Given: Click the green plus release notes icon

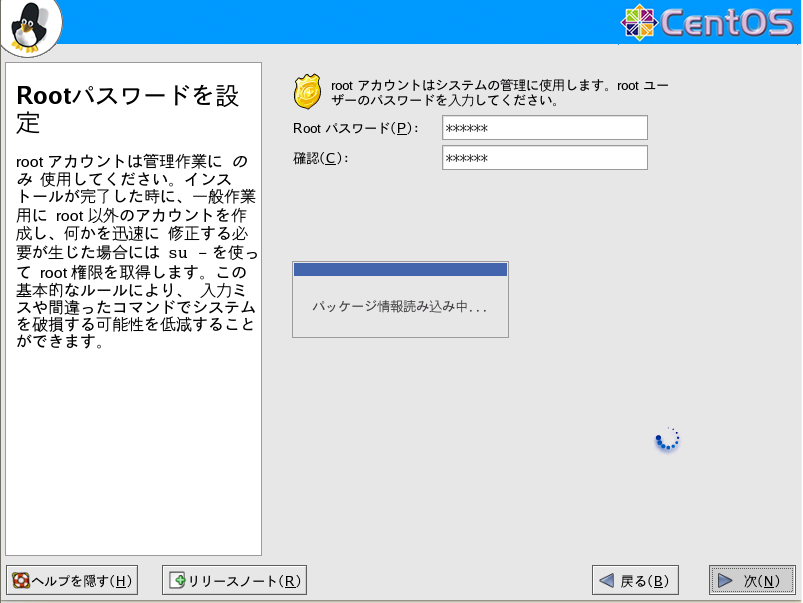Looking at the screenshot, I should [177, 580].
